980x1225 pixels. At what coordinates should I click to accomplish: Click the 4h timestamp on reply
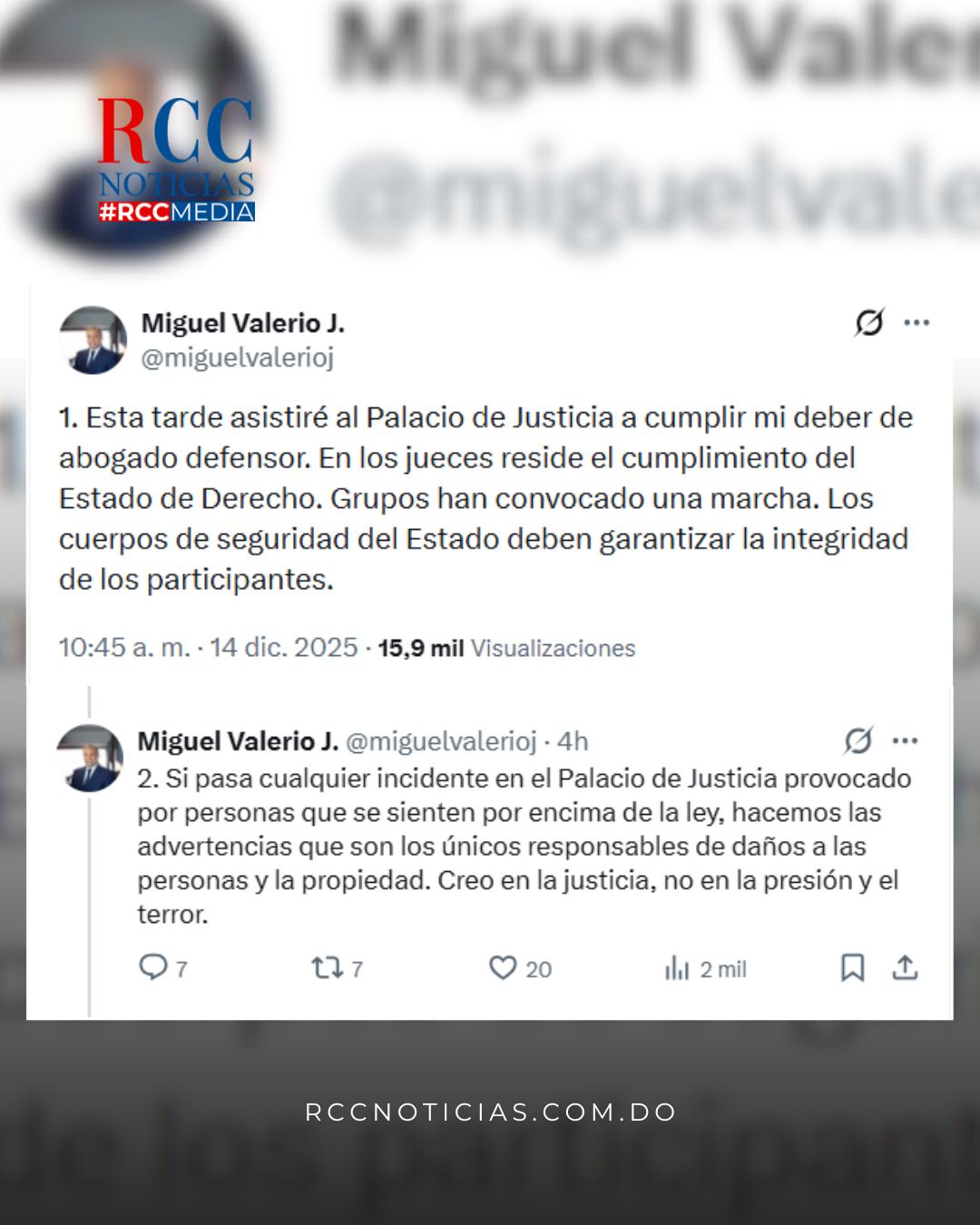573,741
